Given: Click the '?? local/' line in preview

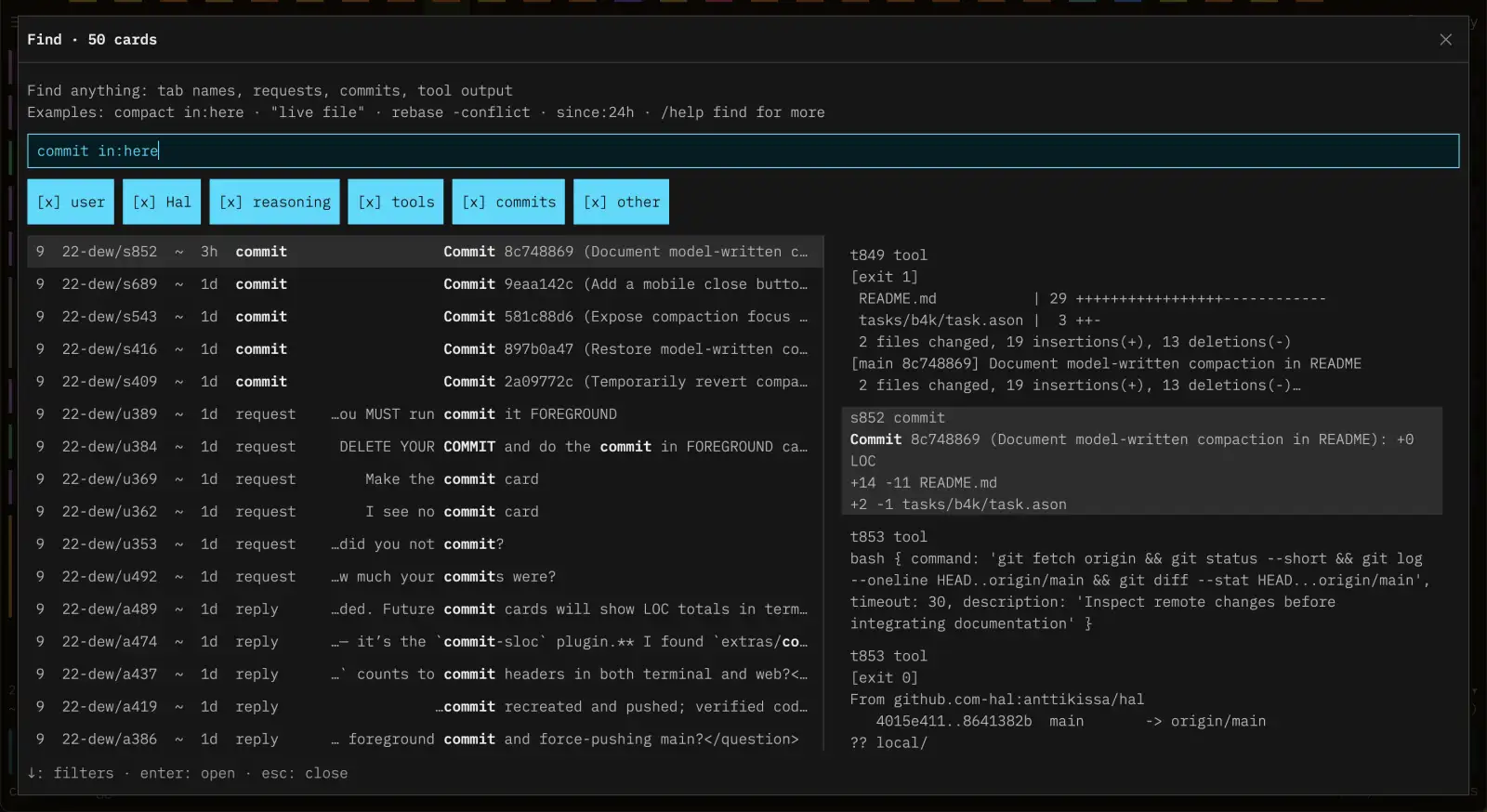Looking at the screenshot, I should click(888, 743).
